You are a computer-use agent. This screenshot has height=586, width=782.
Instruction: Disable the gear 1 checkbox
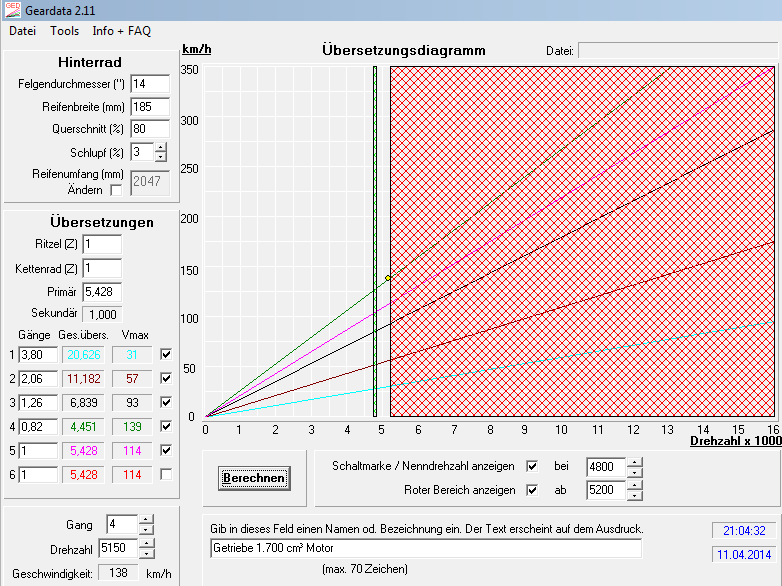click(166, 354)
